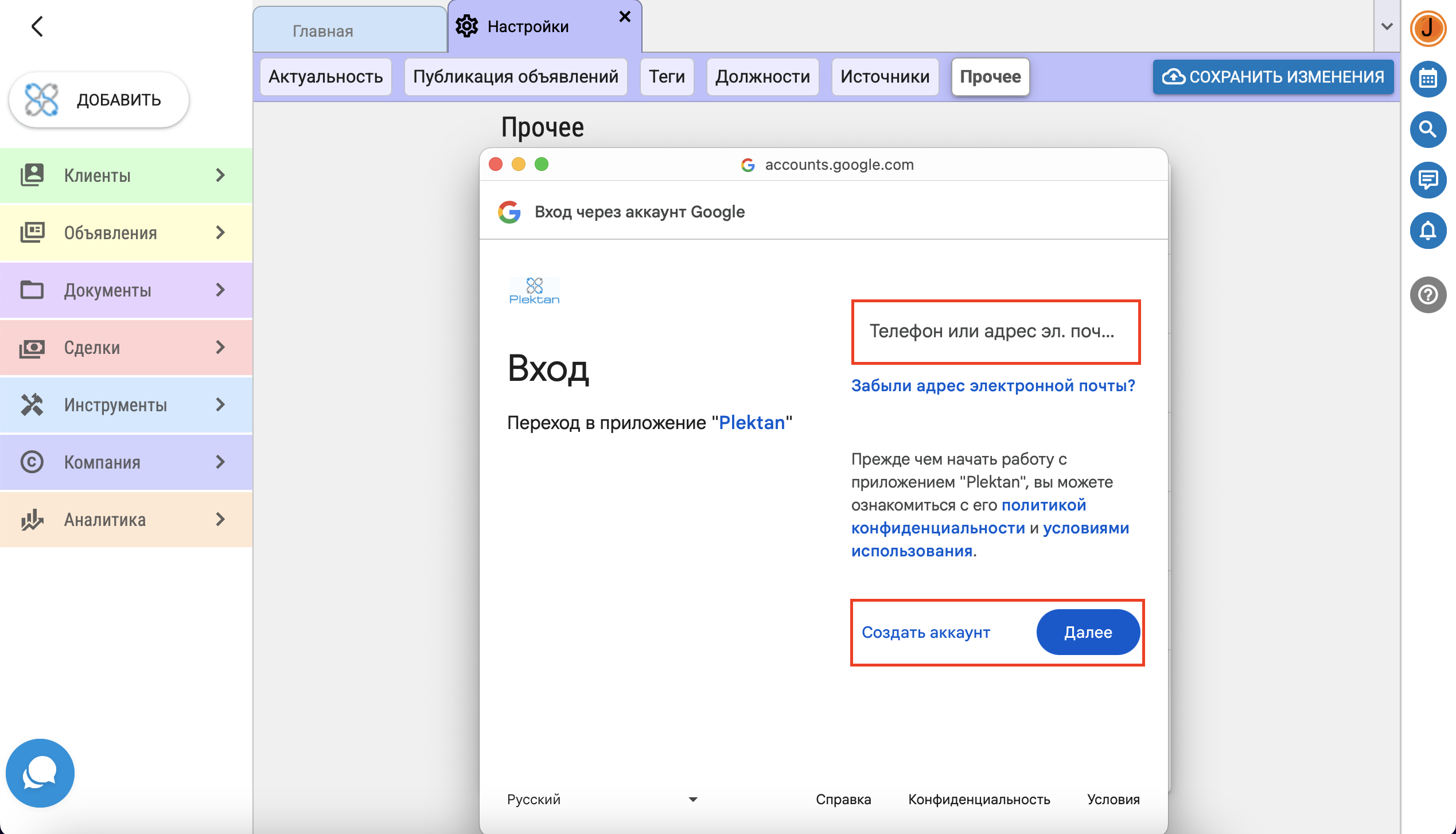Click the Создать аккаунт link

click(925, 632)
